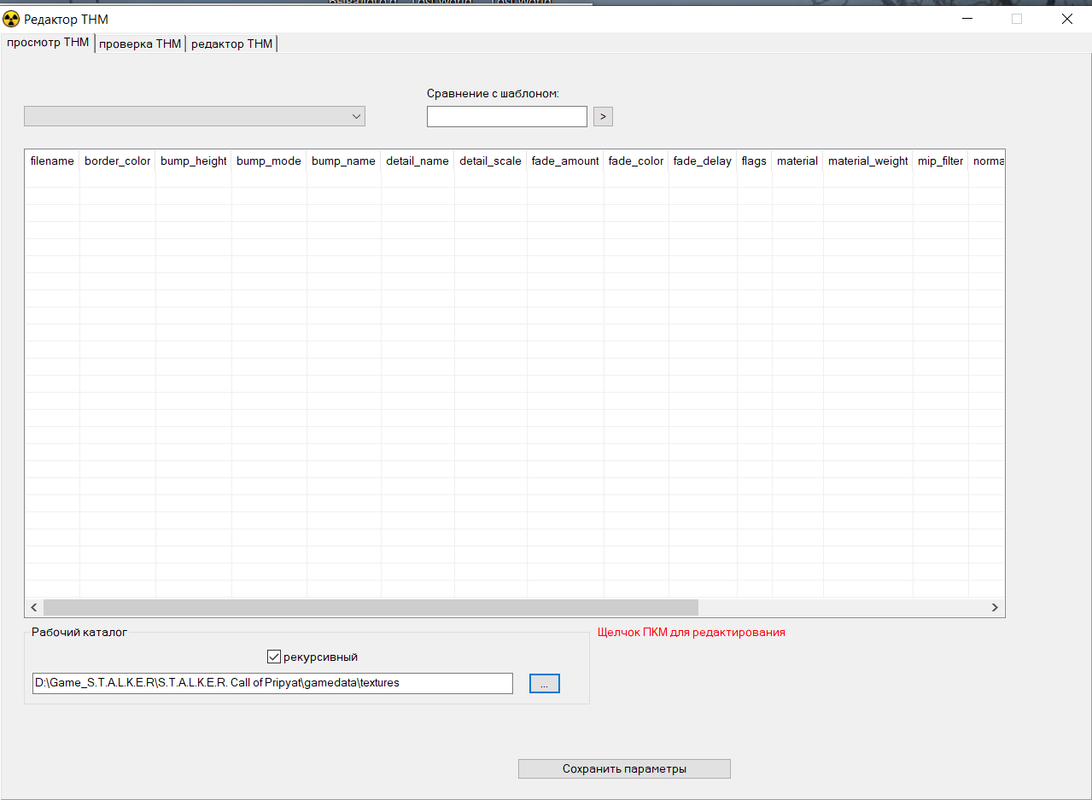The height and width of the screenshot is (800, 1092).
Task: Click the > button next to template field
Action: [x=603, y=116]
